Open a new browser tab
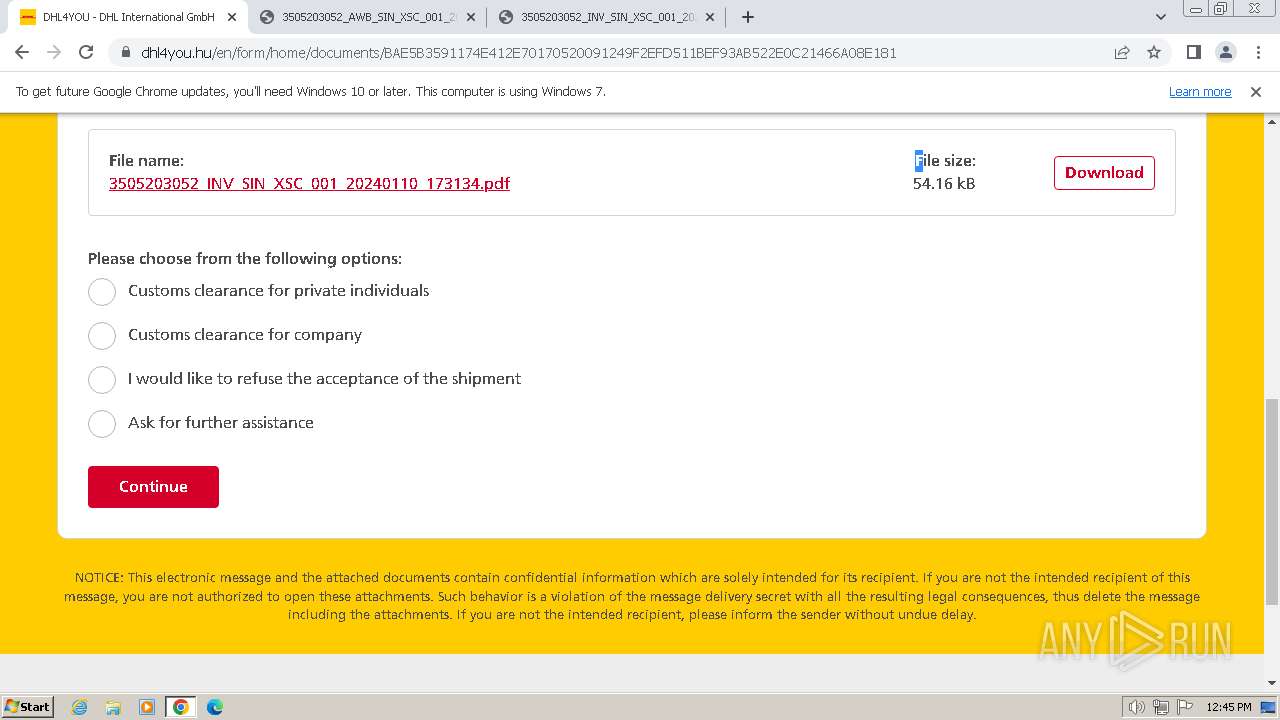Viewport: 1280px width, 720px height. pos(748,17)
